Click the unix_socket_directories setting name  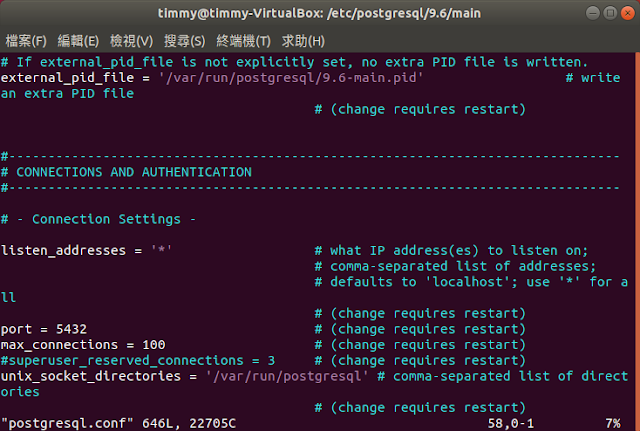[x=91, y=376]
